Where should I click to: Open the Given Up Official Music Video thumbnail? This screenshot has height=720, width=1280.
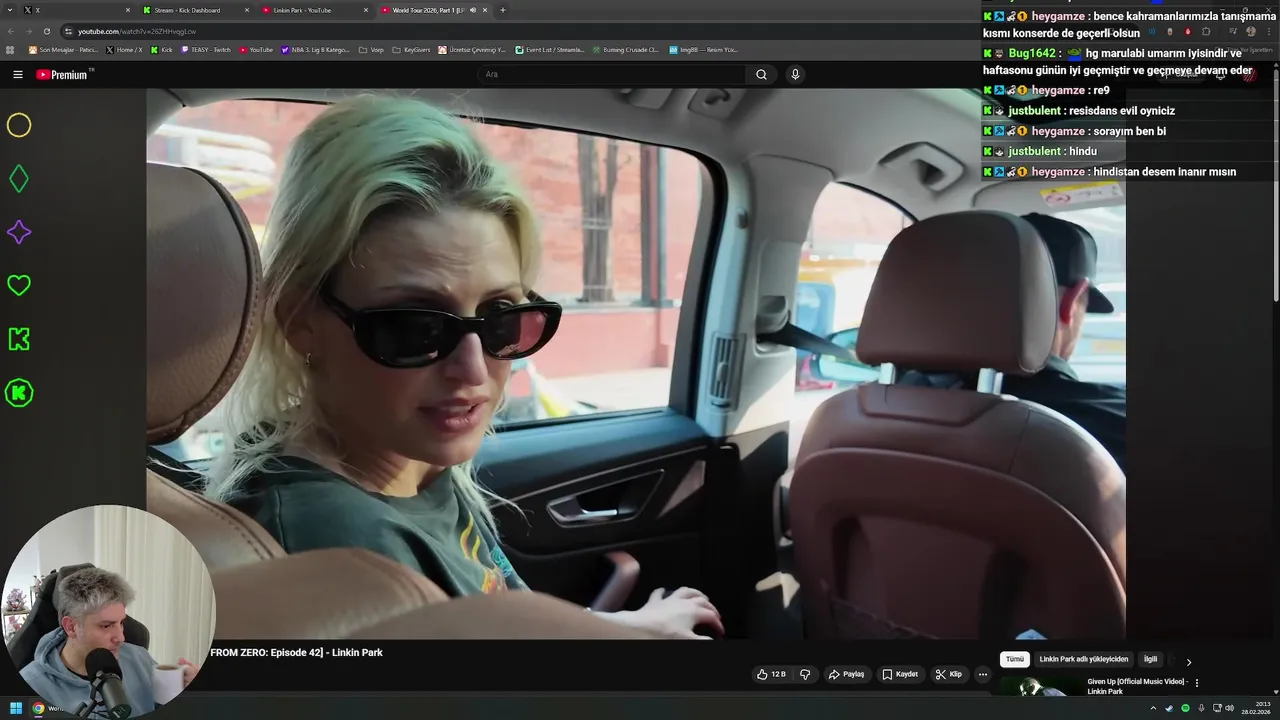(1042, 687)
